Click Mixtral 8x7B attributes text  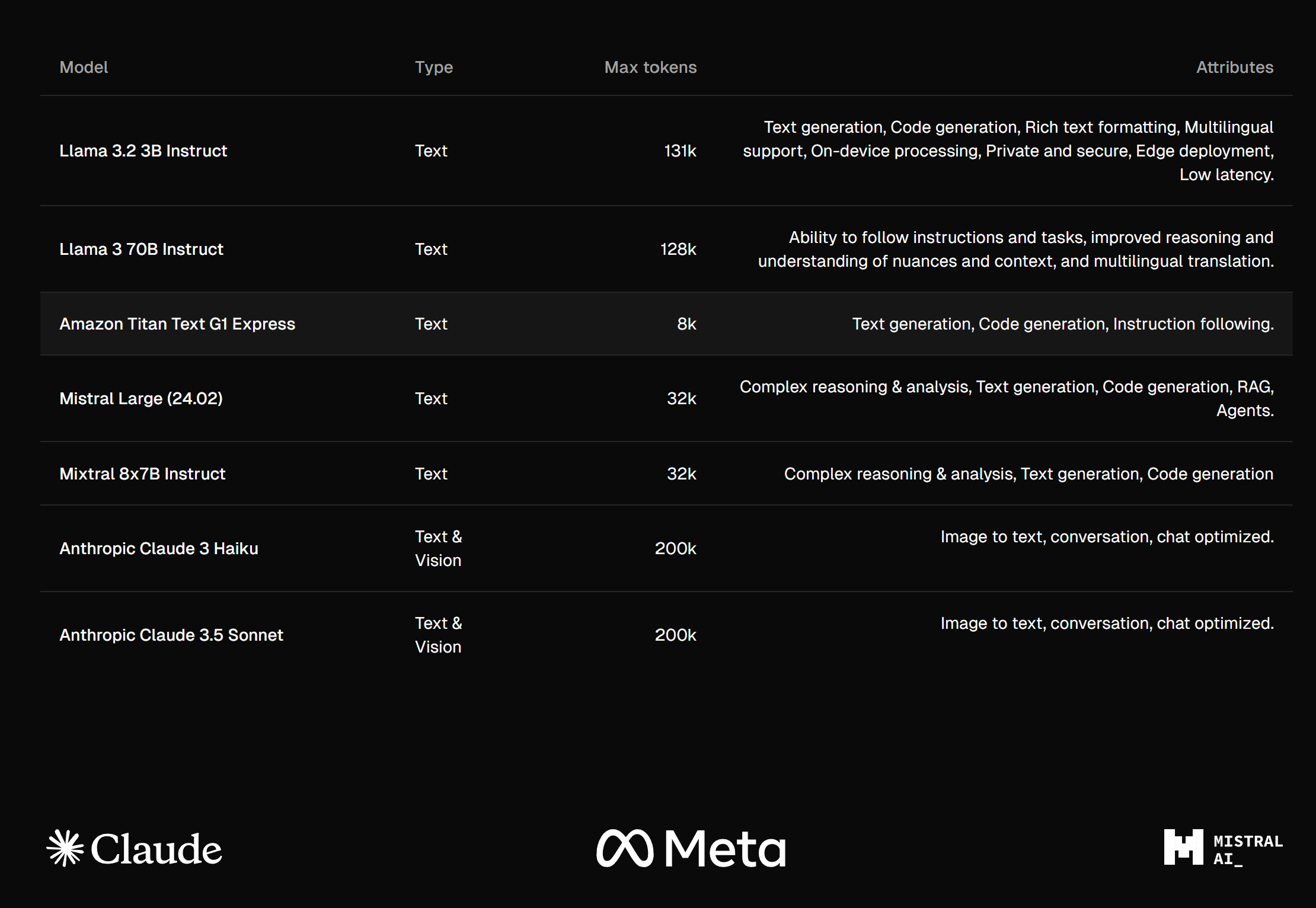coord(1028,474)
